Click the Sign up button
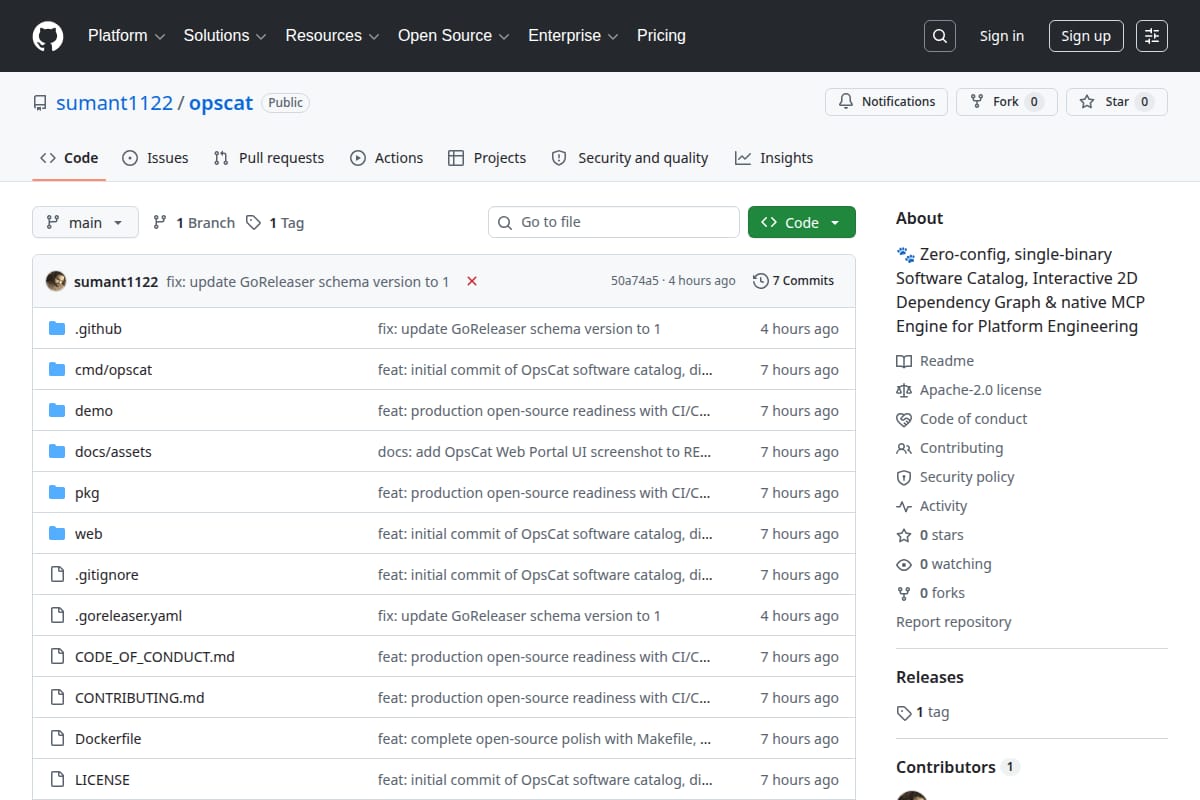1200x800 pixels. (1086, 36)
